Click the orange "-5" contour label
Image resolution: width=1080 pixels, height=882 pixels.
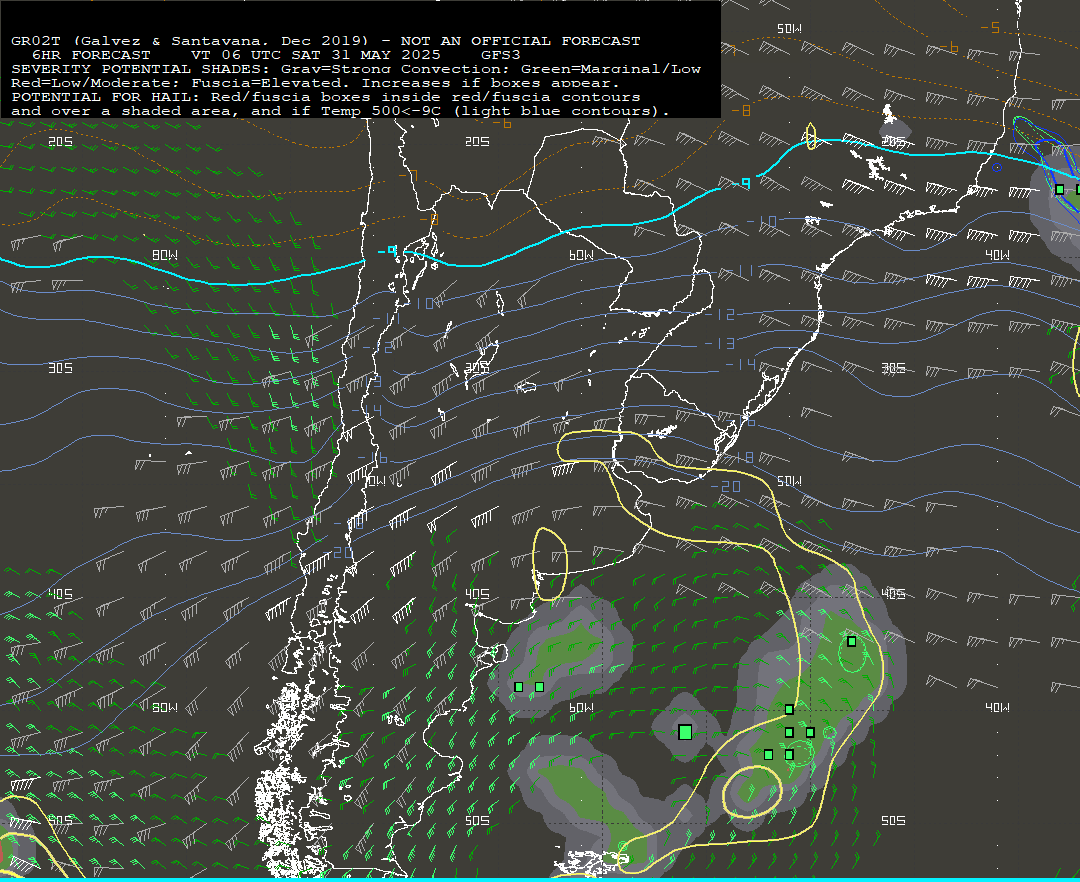[990, 28]
